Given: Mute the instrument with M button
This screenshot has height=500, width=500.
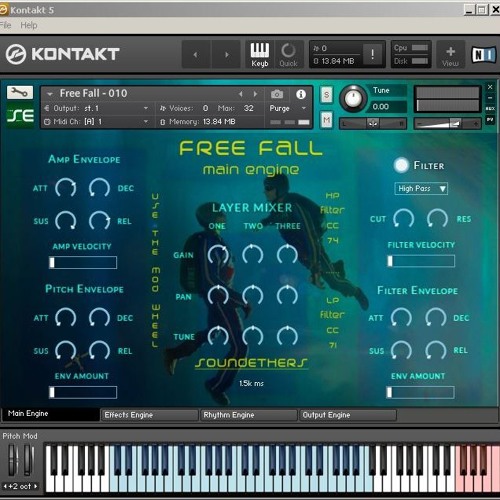Looking at the screenshot, I should [326, 120].
